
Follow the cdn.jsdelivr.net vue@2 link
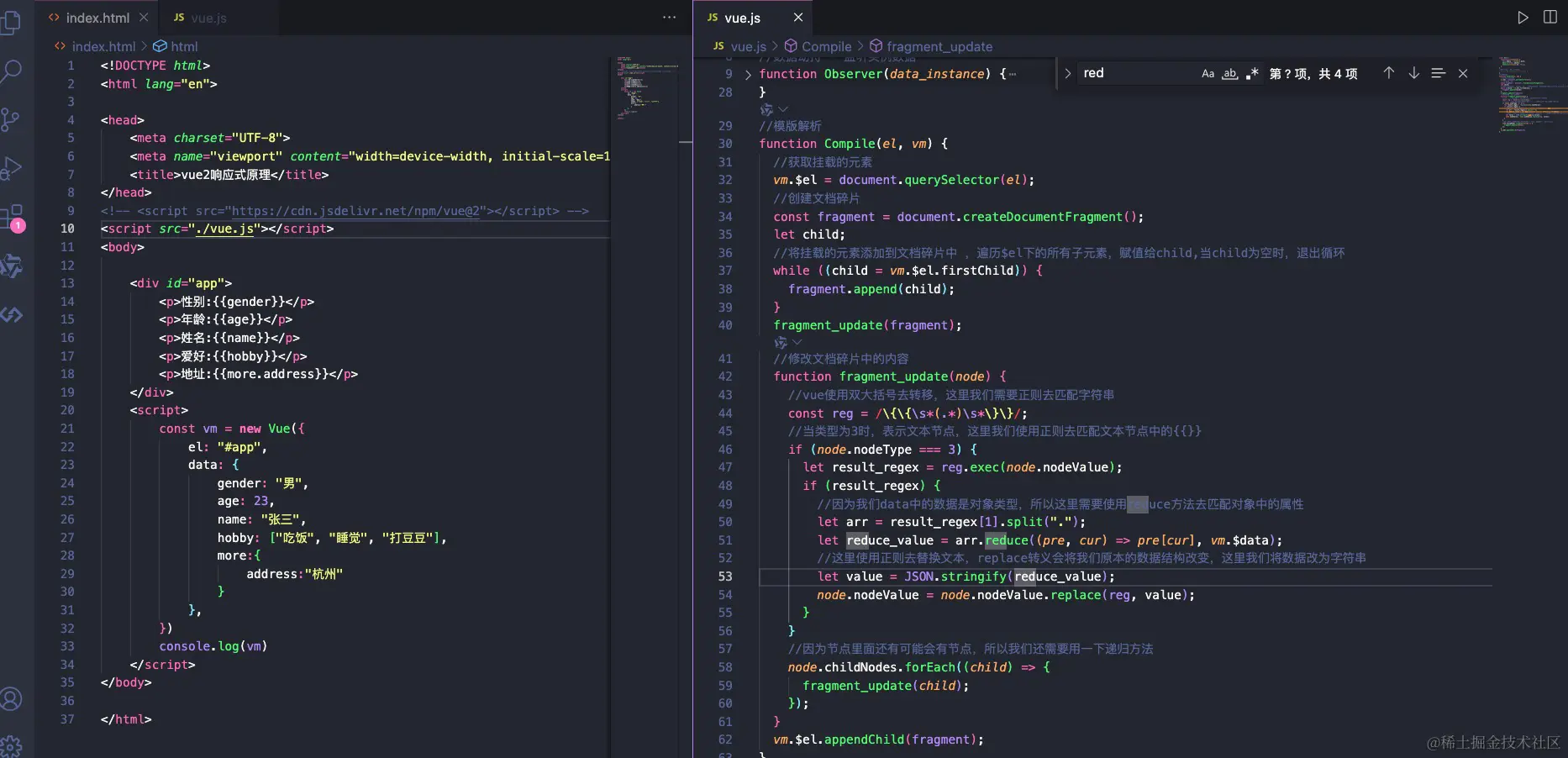[x=354, y=211]
